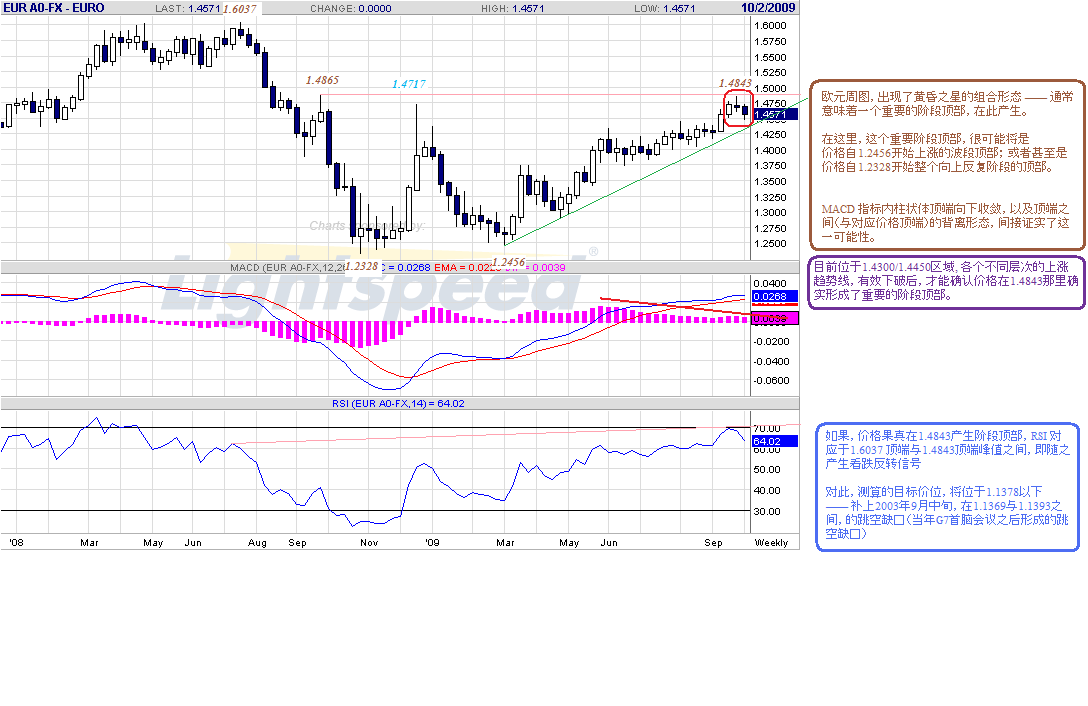Viewport: 1088px width, 706px height.
Task: Click purple note starting 目前位于1.4300/1.4450
Action: [946, 280]
